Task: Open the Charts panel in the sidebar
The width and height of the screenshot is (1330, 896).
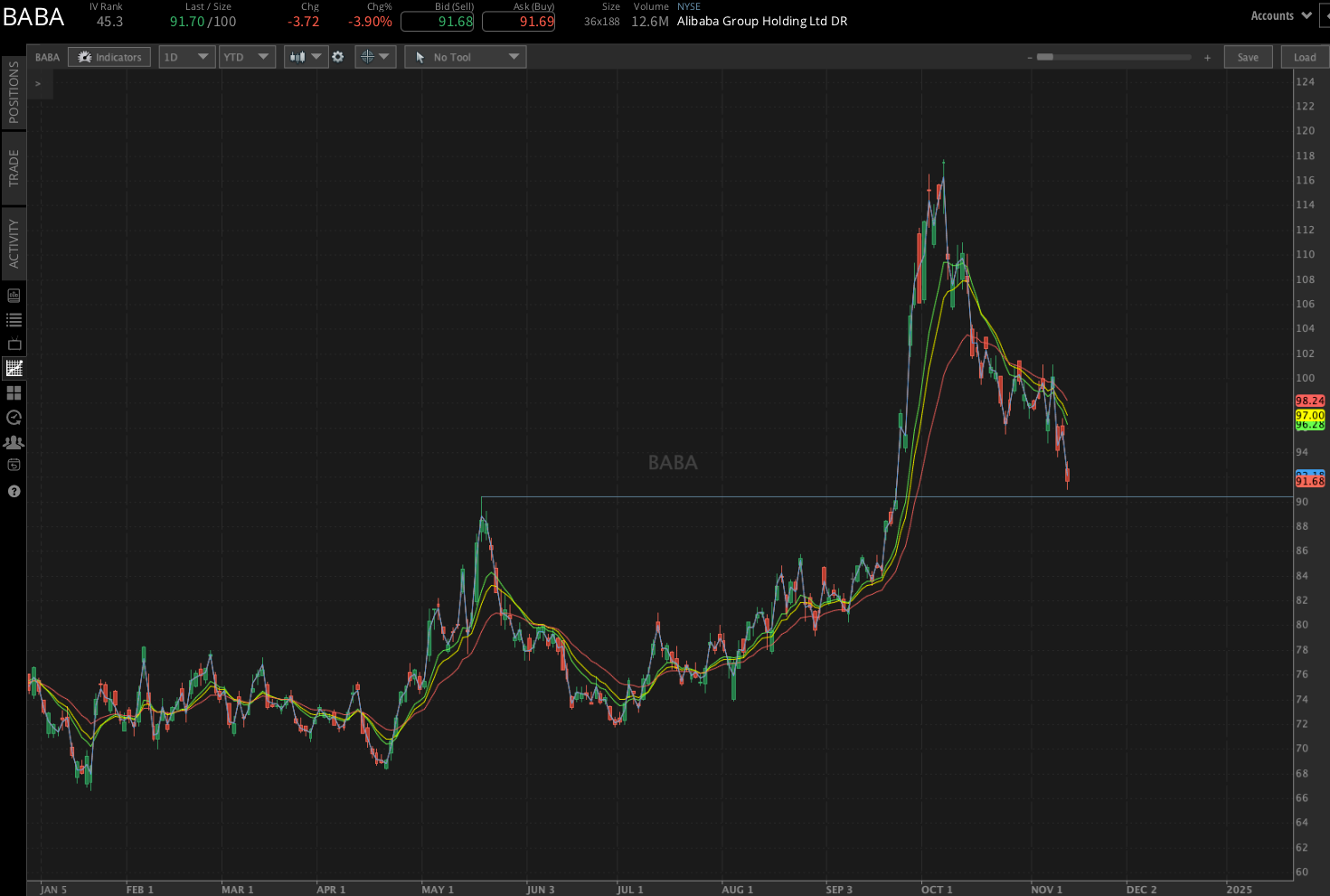Action: (13, 368)
